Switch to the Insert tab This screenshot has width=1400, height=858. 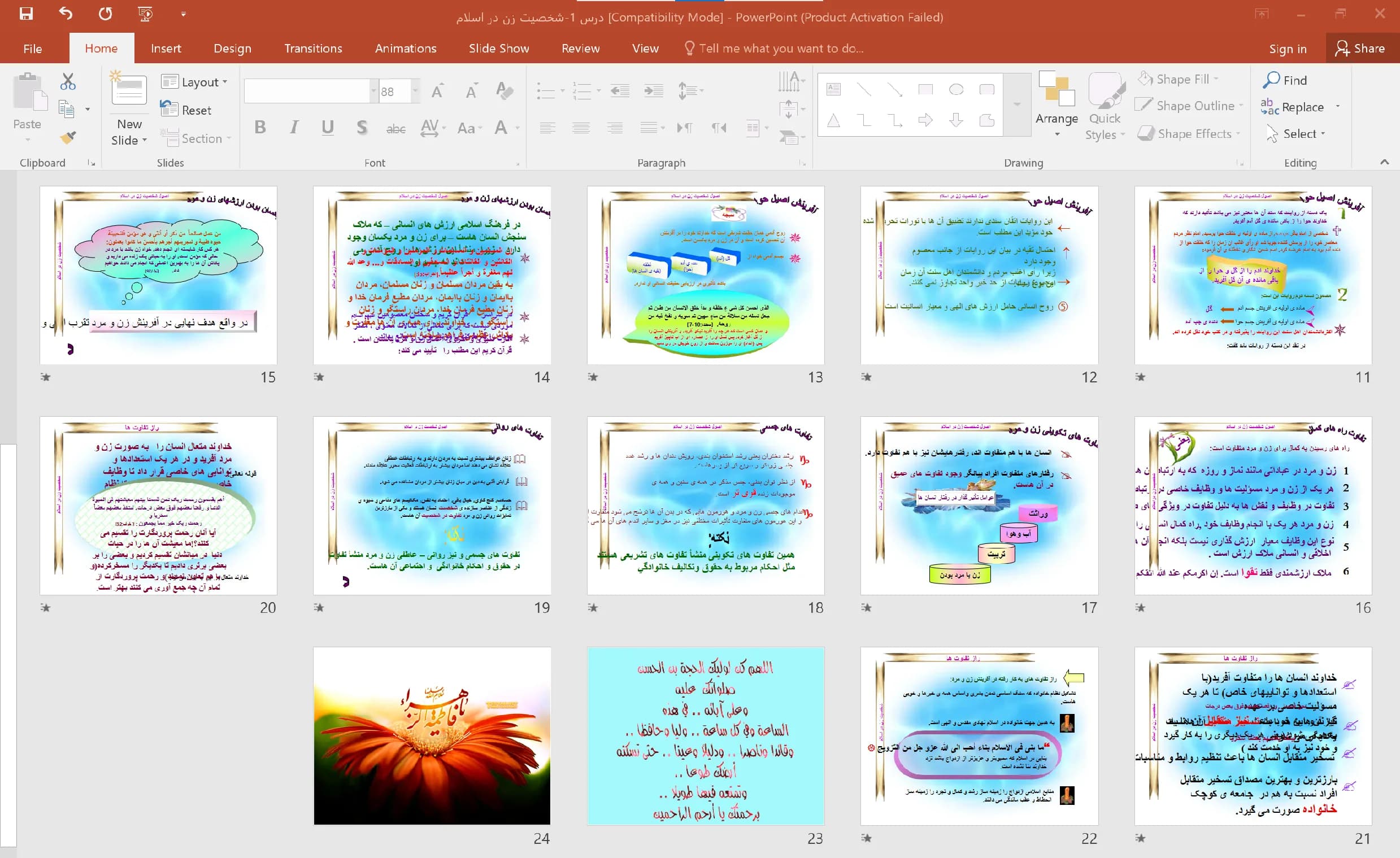click(x=166, y=49)
